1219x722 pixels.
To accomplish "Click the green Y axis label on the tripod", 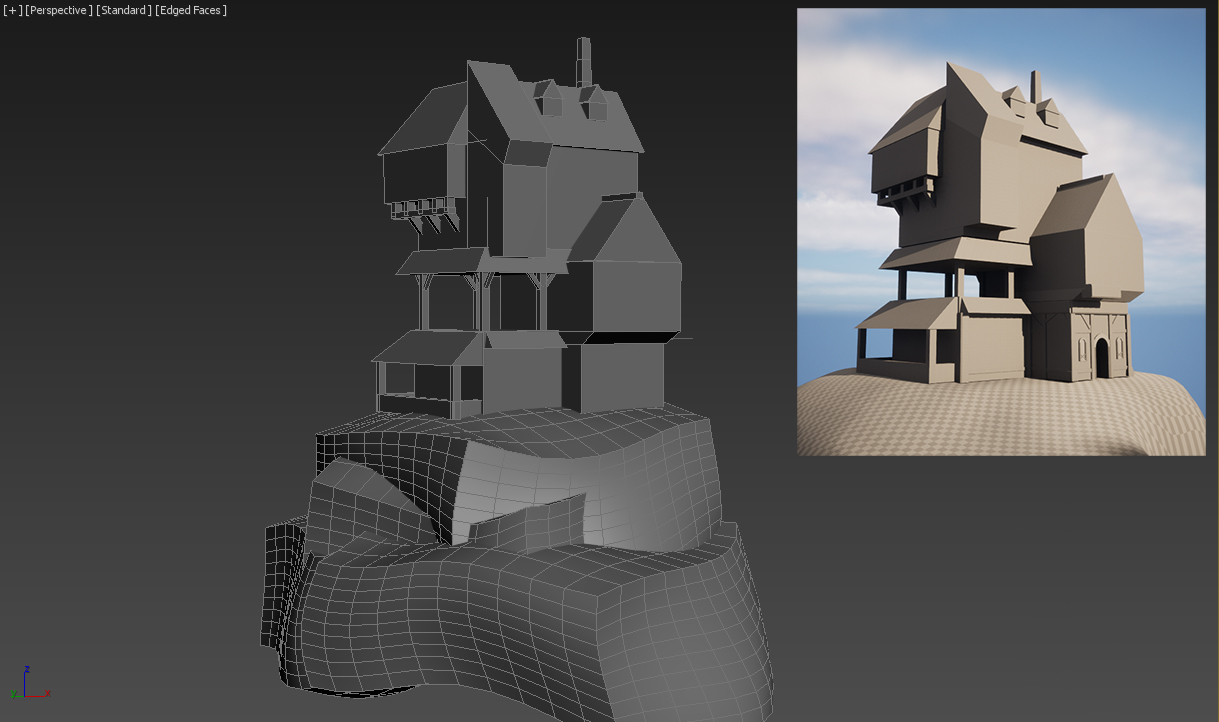I will pos(13,693).
